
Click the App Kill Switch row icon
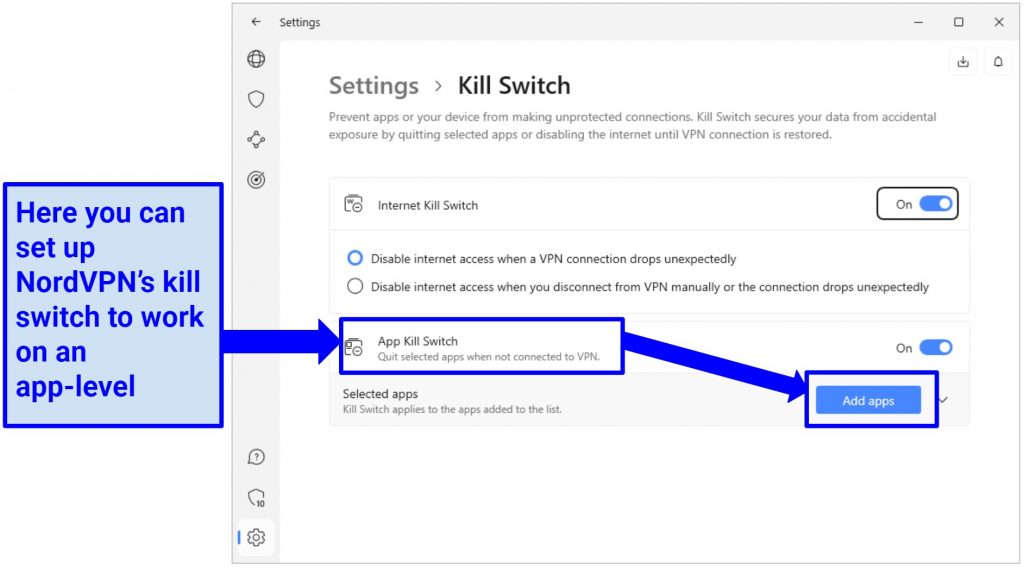[353, 347]
